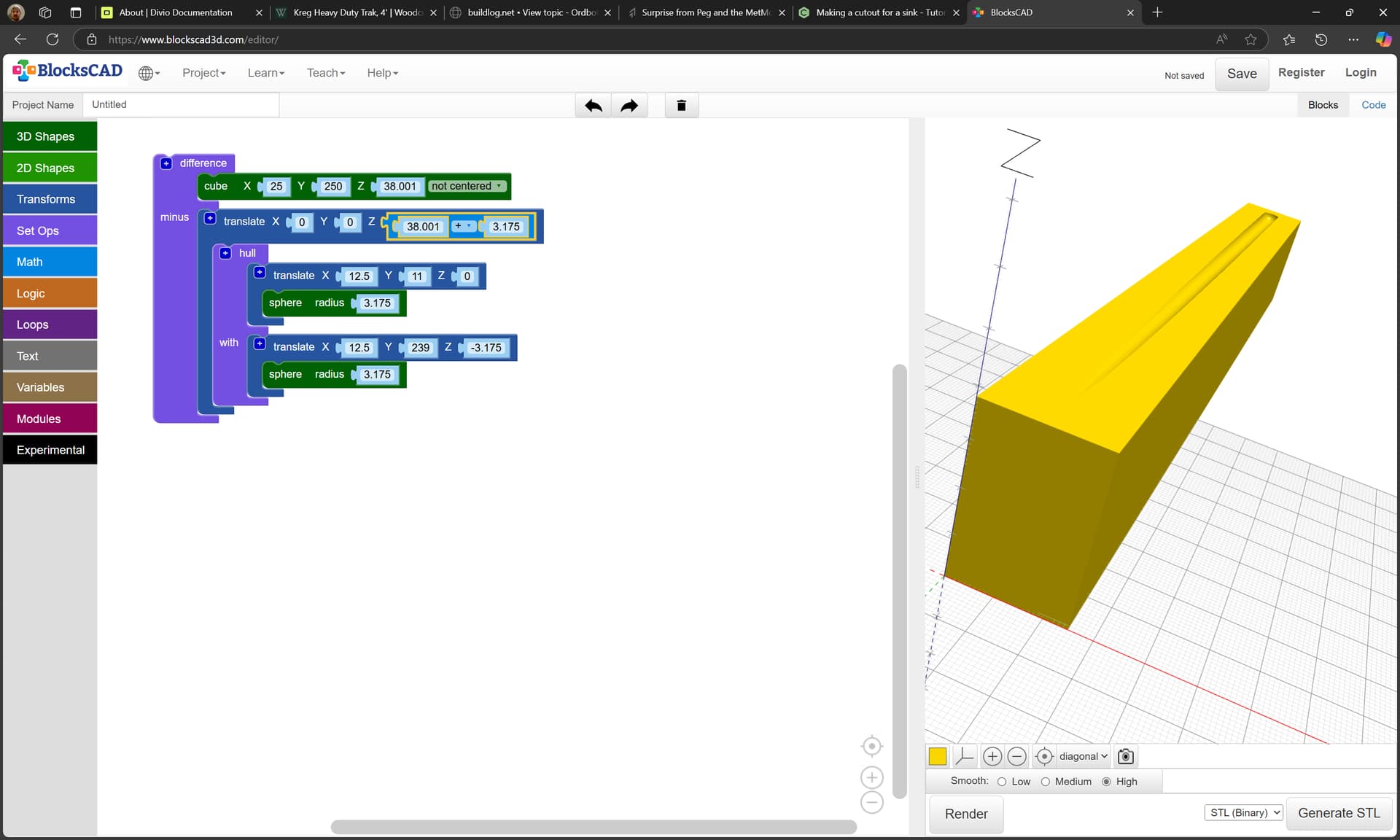Open the globe language menu
1400x840 pixels.
149,73
